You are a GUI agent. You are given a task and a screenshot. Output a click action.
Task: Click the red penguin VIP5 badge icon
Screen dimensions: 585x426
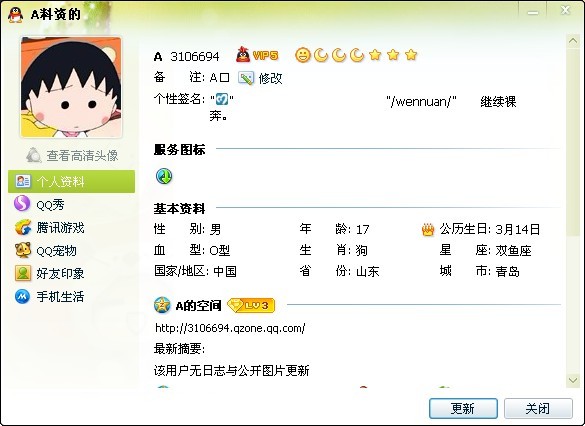pos(257,55)
